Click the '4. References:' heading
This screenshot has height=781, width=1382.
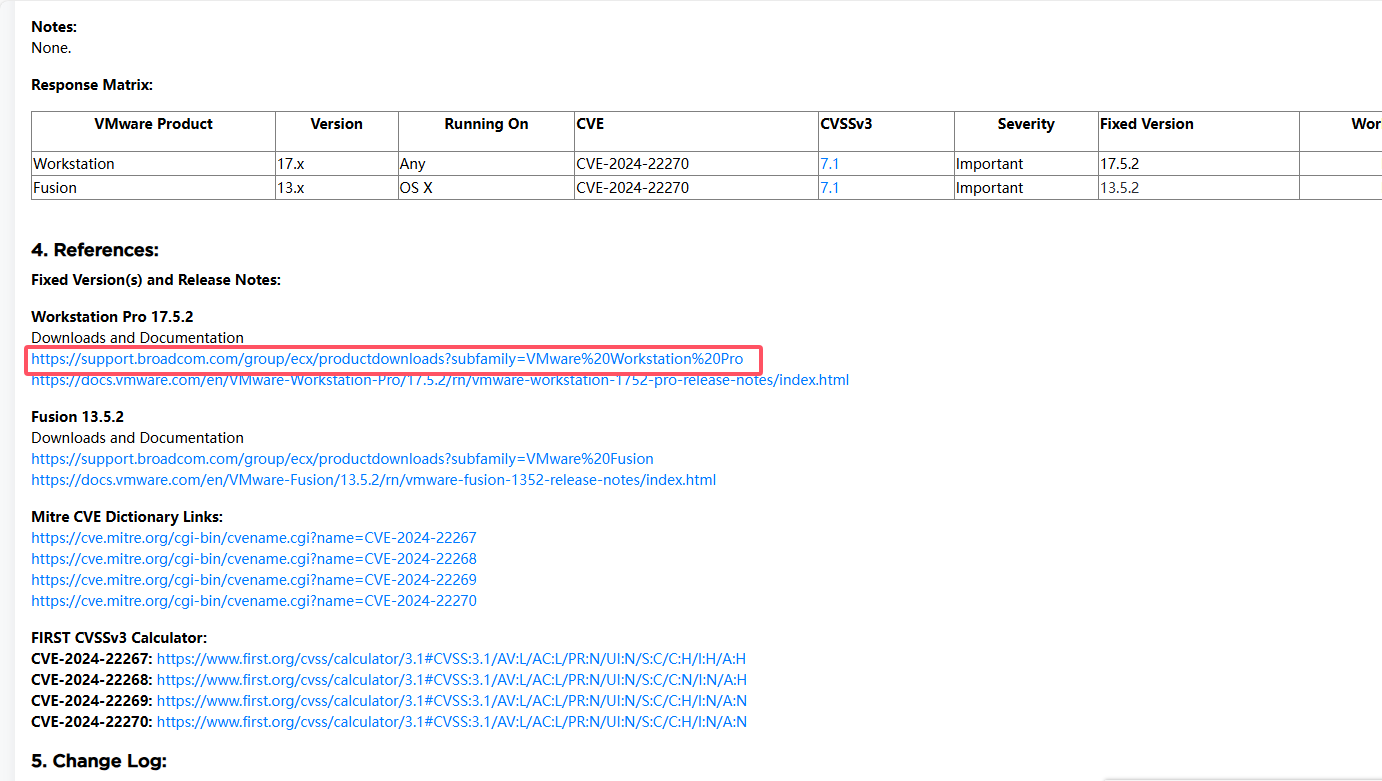[x=95, y=250]
